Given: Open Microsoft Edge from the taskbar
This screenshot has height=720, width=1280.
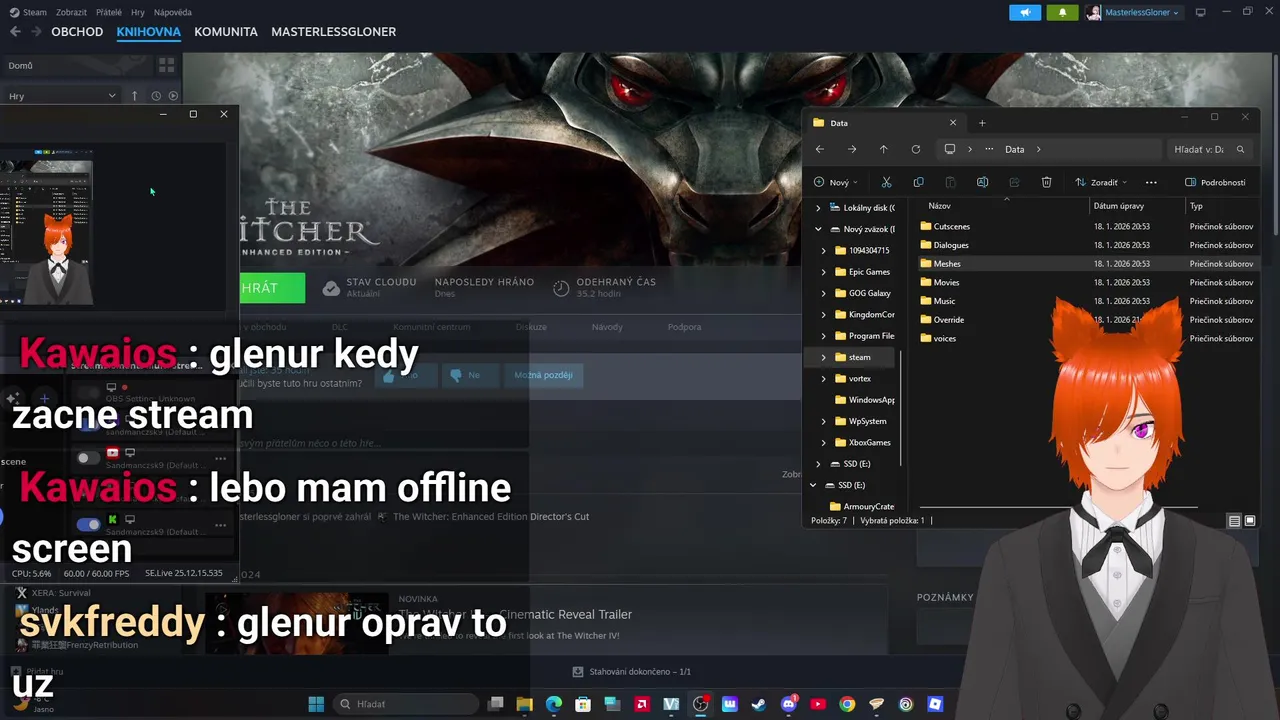Looking at the screenshot, I should coord(554,704).
